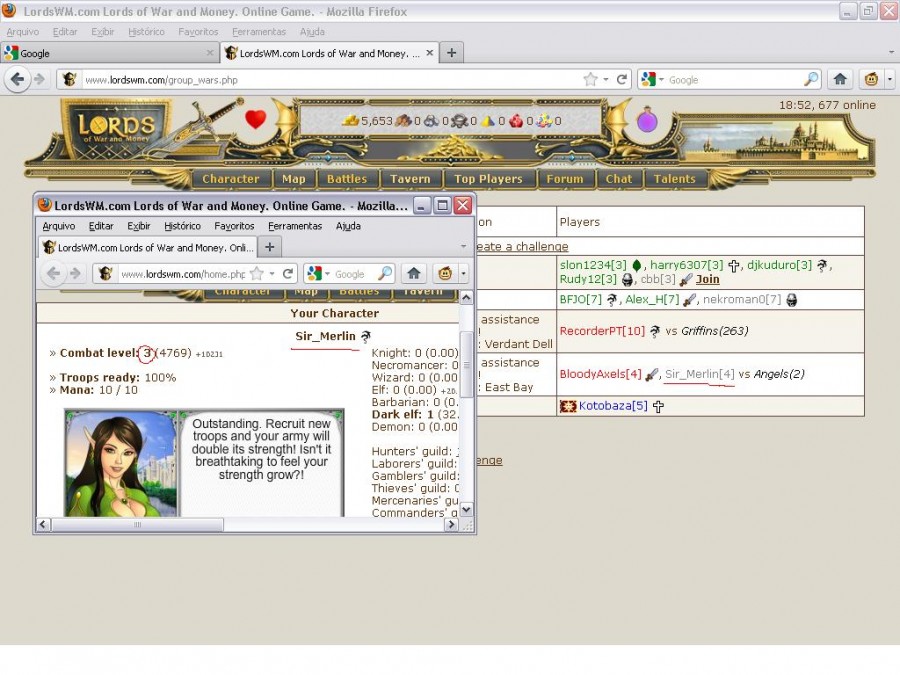Image resolution: width=900 pixels, height=675 pixels.
Task: Click vertical scrollbar down arrow in popup
Action: point(467,509)
